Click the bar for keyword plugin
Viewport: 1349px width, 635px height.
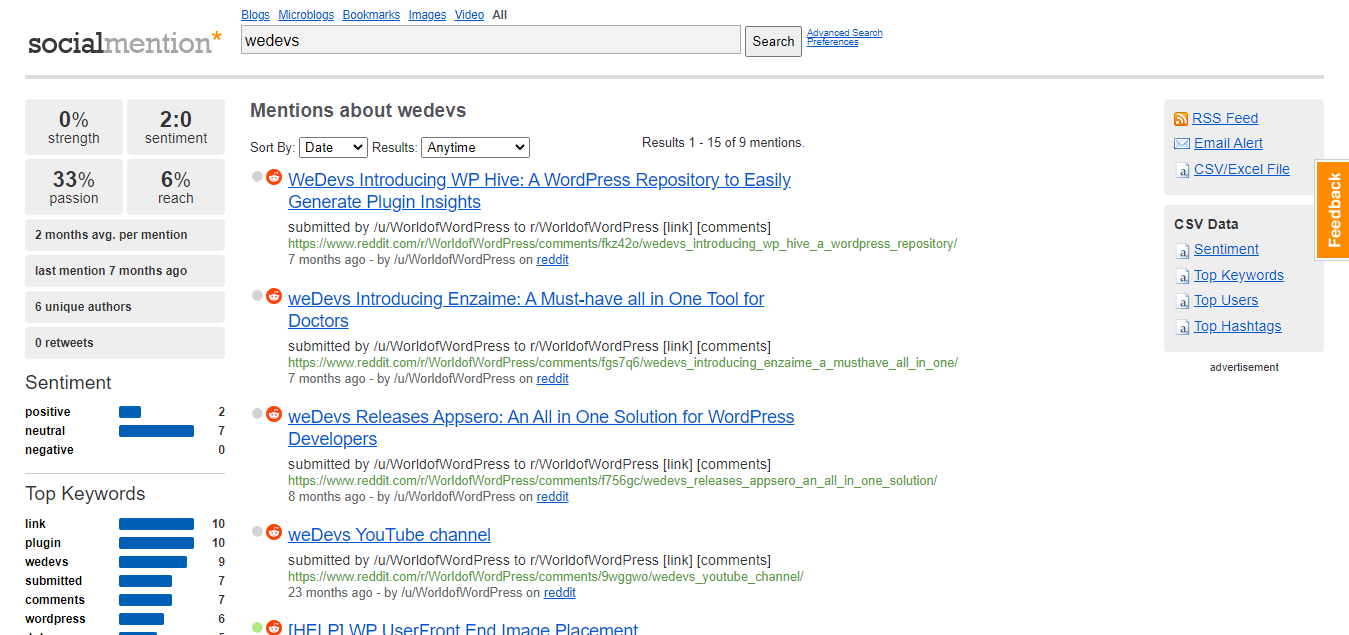pos(156,543)
